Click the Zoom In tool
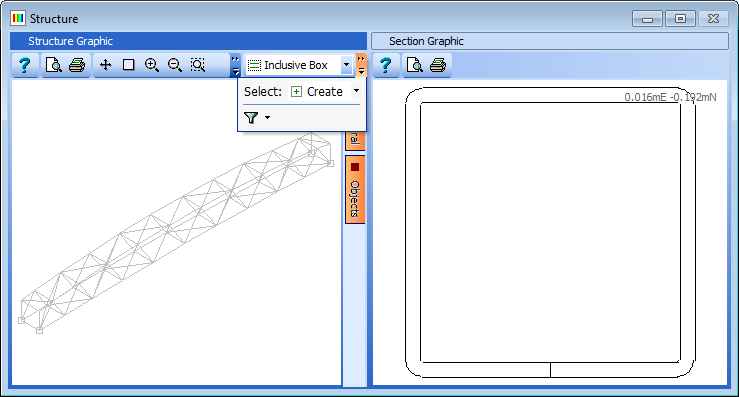Screen dimensions: 739x397 tap(152, 65)
